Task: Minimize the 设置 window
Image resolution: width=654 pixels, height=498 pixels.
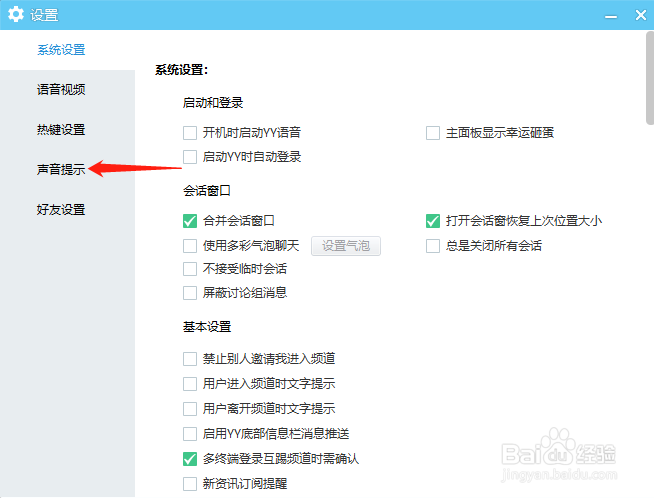Action: click(x=611, y=16)
